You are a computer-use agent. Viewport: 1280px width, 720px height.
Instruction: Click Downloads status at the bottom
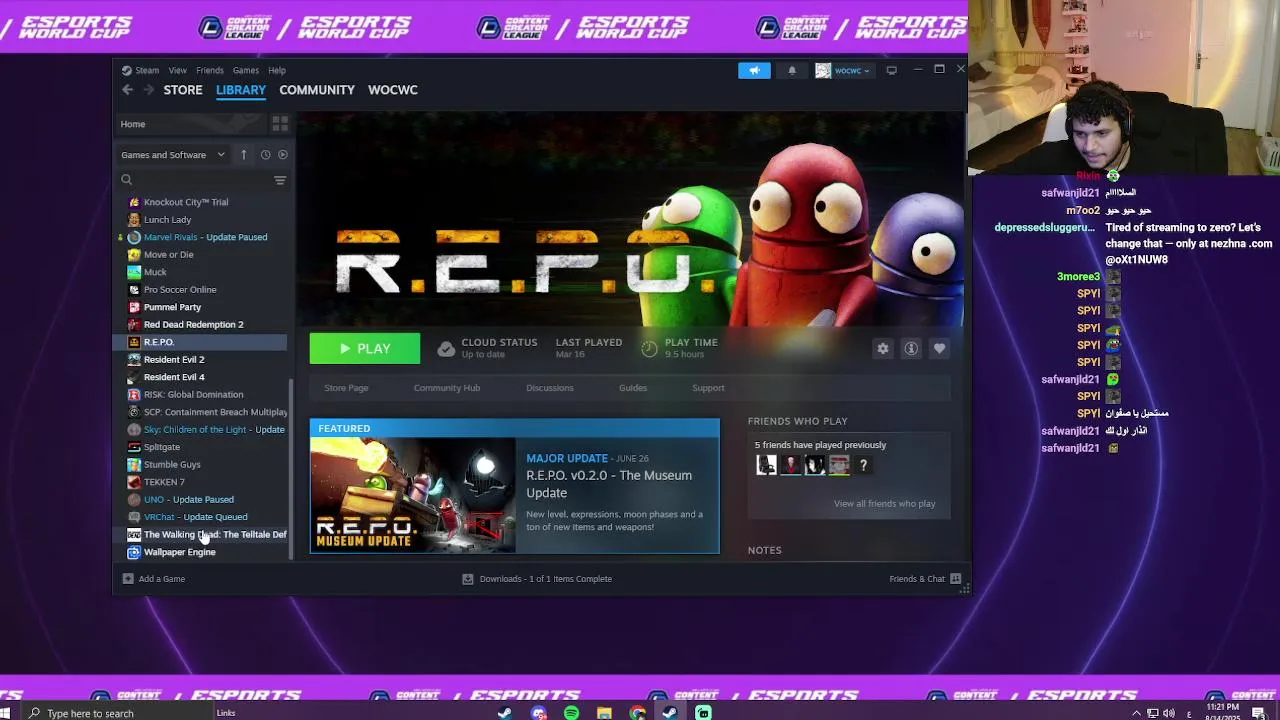pos(537,579)
